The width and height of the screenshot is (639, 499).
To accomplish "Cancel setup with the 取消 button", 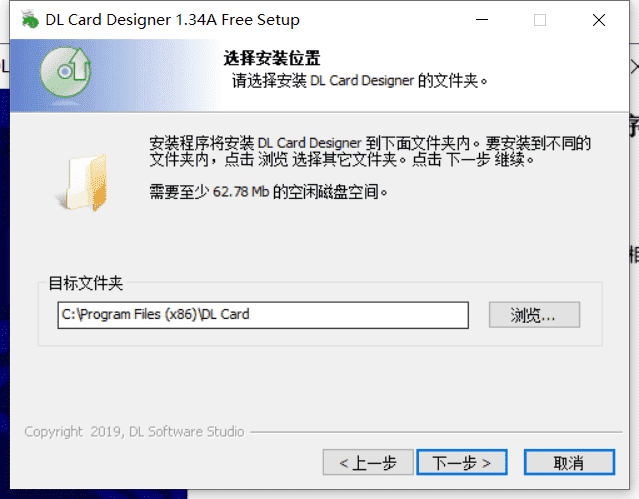I will coord(569,462).
